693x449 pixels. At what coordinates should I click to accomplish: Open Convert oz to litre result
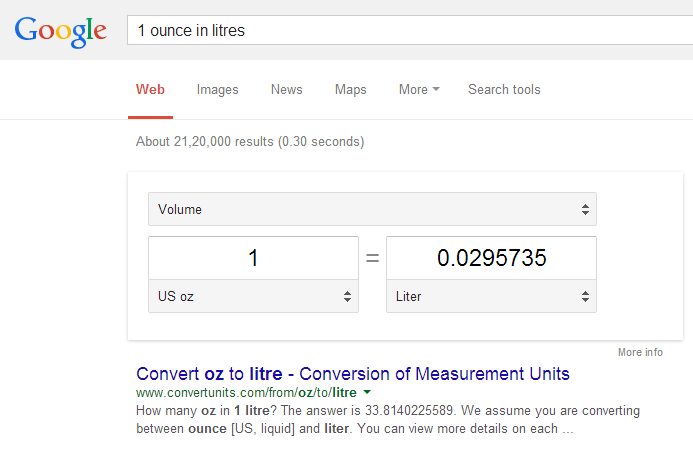coord(353,374)
